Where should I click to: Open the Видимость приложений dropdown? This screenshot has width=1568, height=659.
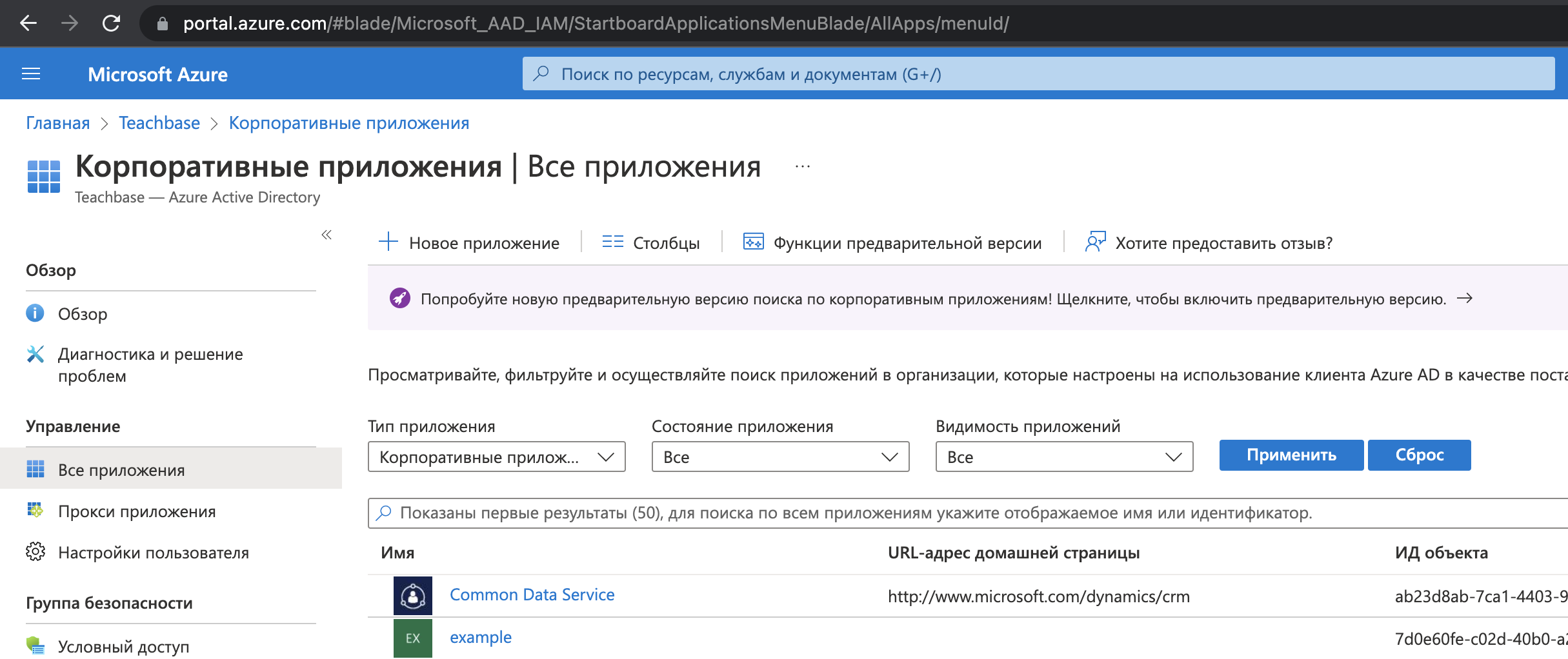[x=1065, y=457]
